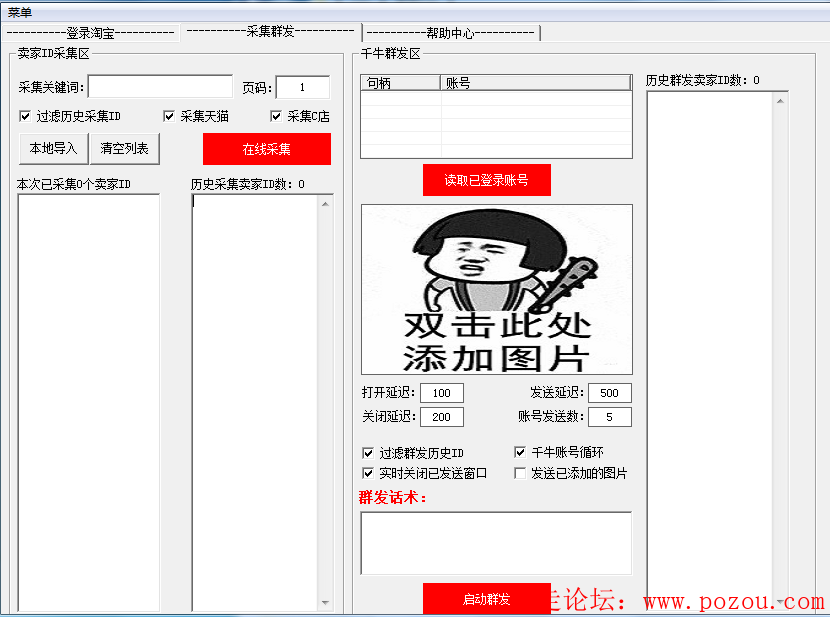The width and height of the screenshot is (830, 617).
Task: Click the 句柄 column header
Action: 401,83
